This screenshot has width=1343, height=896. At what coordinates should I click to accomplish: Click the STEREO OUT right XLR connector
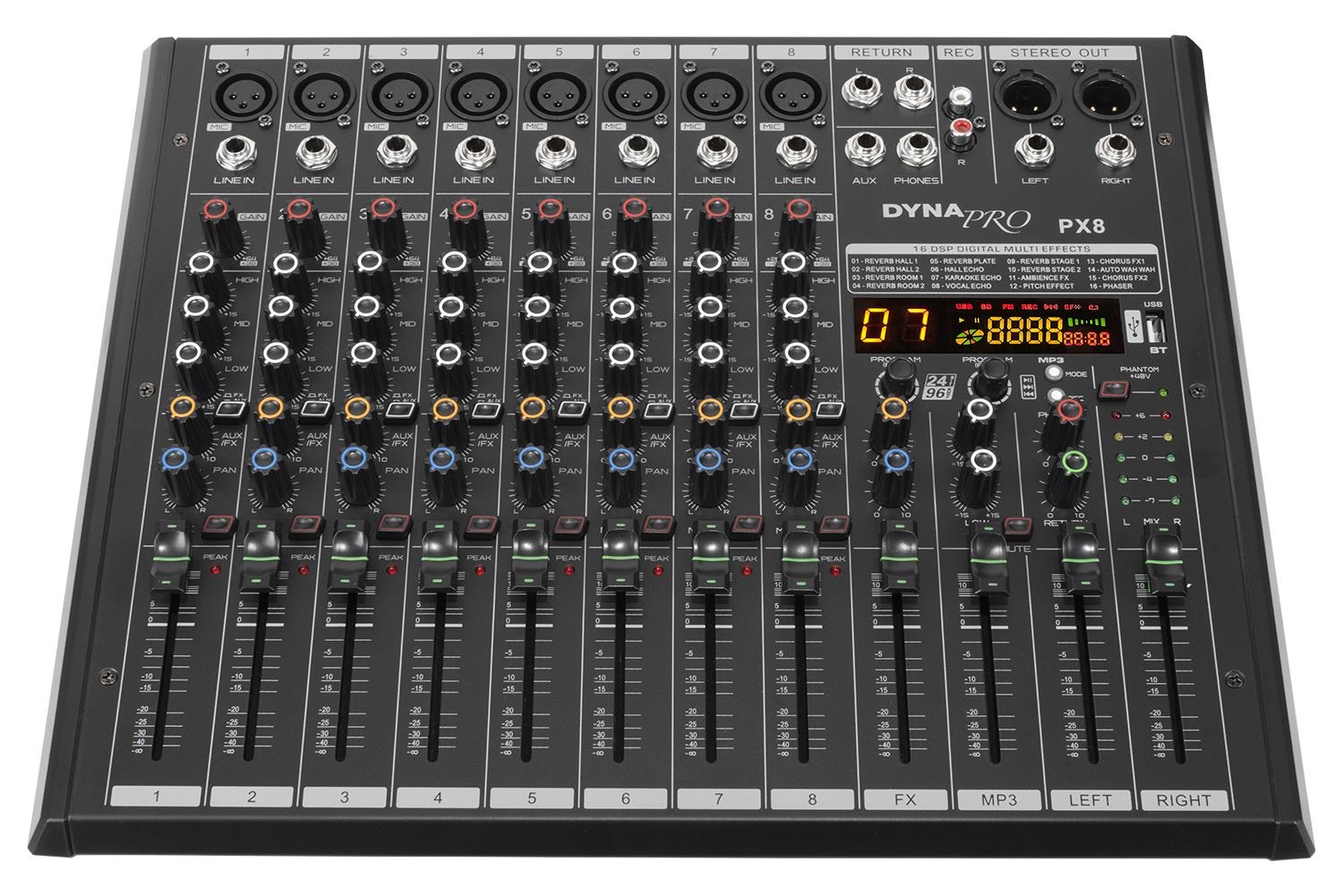click(x=1108, y=93)
